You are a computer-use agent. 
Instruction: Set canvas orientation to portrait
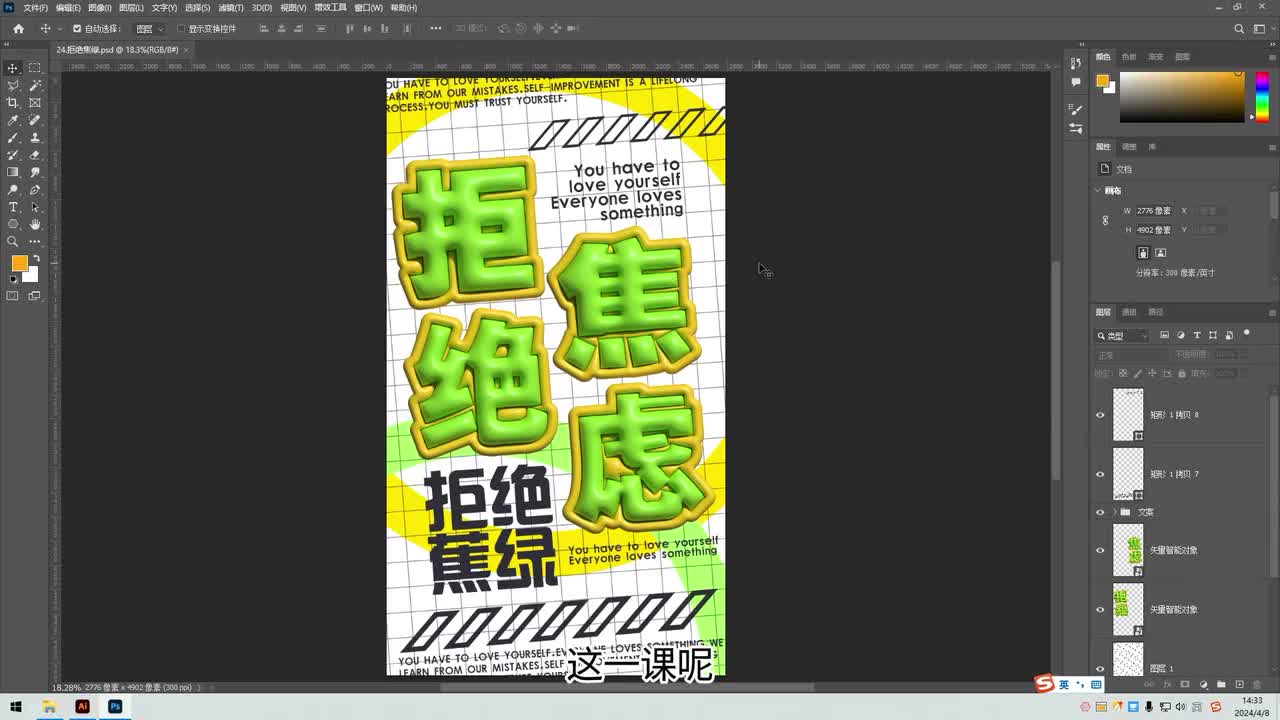coord(1143,253)
